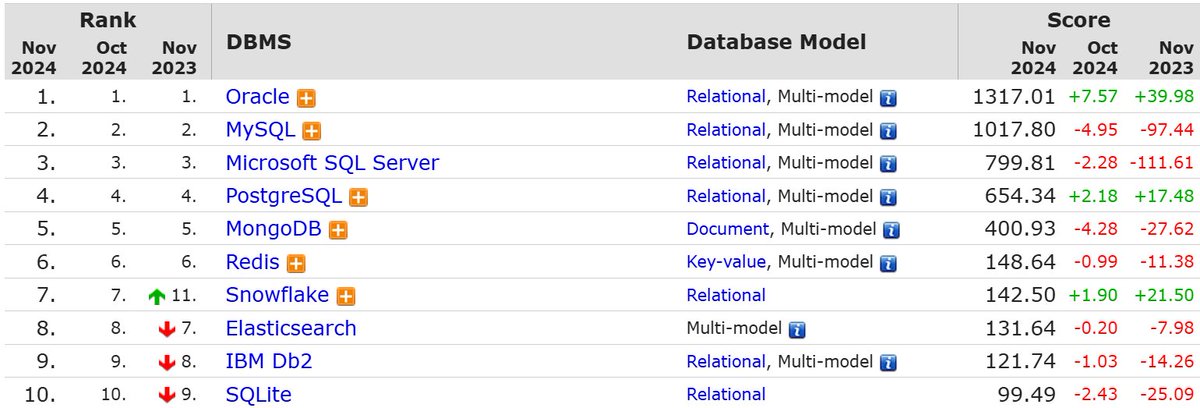
Task: Follow the Relational link in Snowflake row
Action: (x=726, y=296)
